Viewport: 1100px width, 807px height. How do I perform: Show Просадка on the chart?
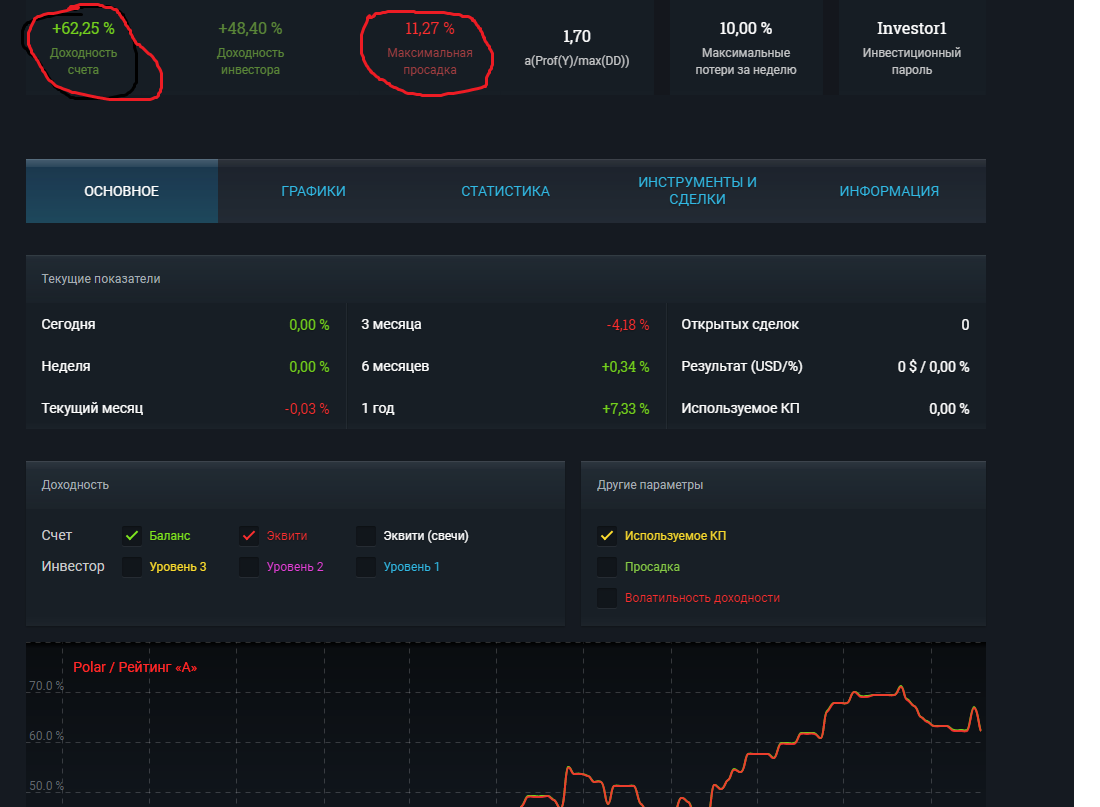click(606, 567)
